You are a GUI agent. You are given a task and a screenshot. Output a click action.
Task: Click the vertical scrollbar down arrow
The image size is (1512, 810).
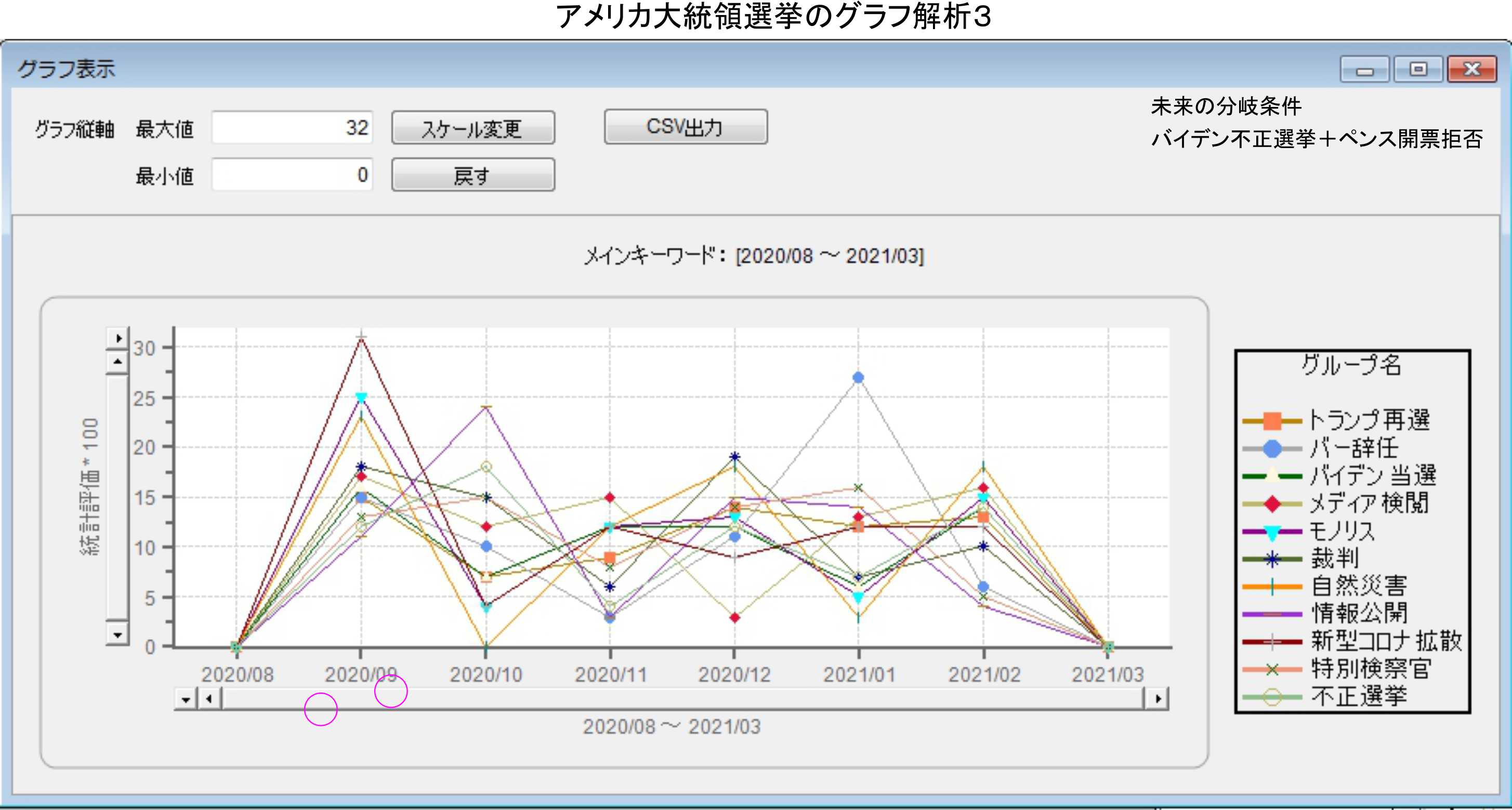point(118,634)
